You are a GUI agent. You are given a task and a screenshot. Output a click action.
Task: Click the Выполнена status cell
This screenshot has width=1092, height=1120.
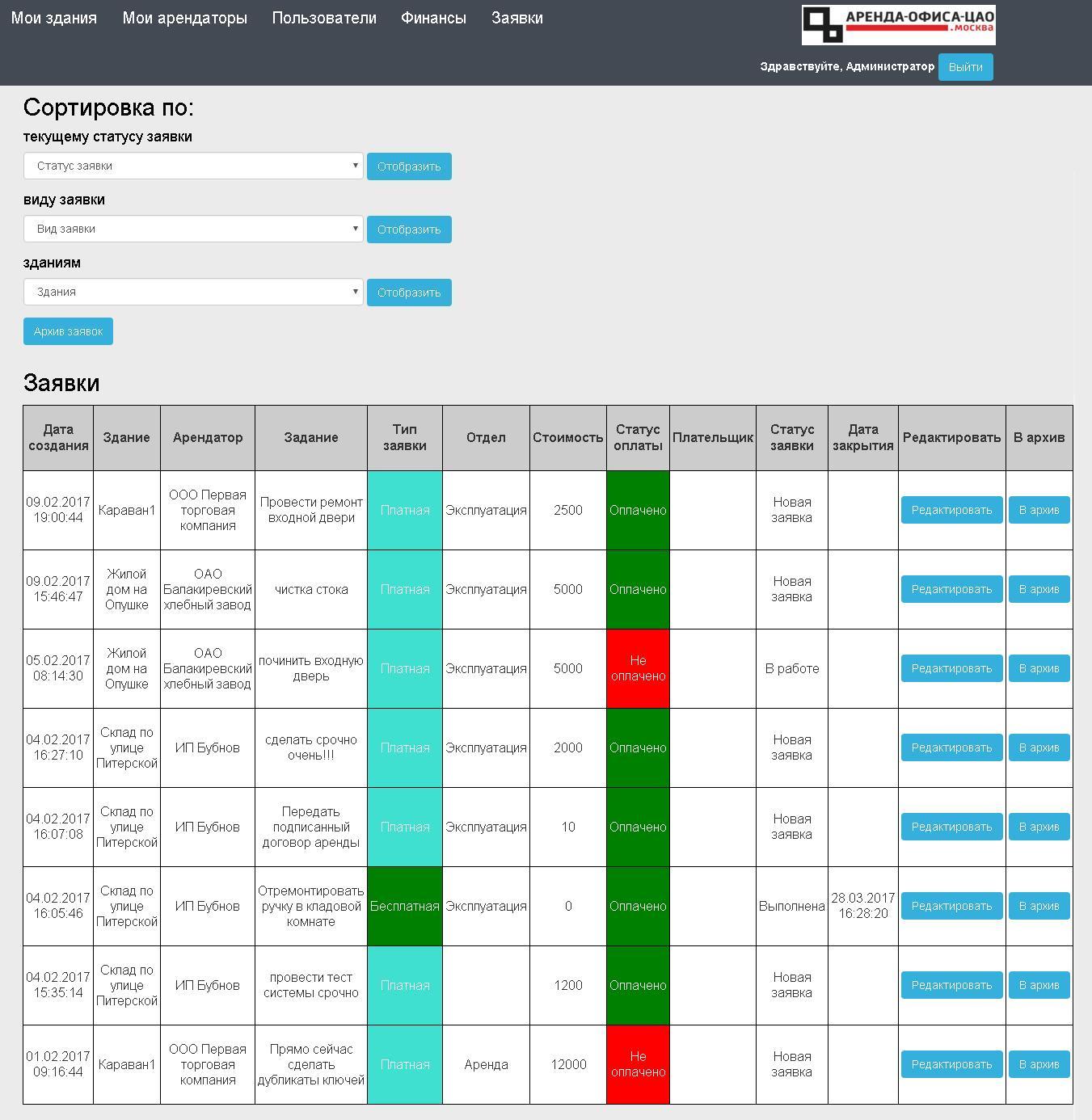[792, 906]
